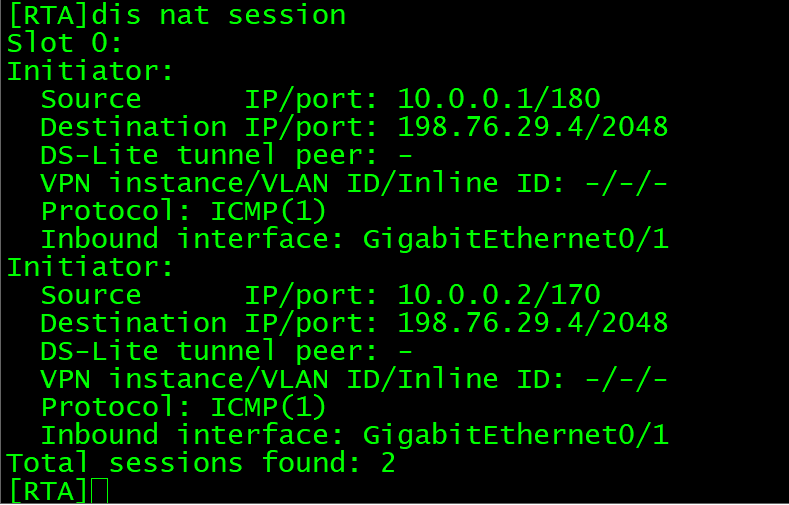Click the second "Protocol: ICMP(1)" line

click(x=184, y=407)
